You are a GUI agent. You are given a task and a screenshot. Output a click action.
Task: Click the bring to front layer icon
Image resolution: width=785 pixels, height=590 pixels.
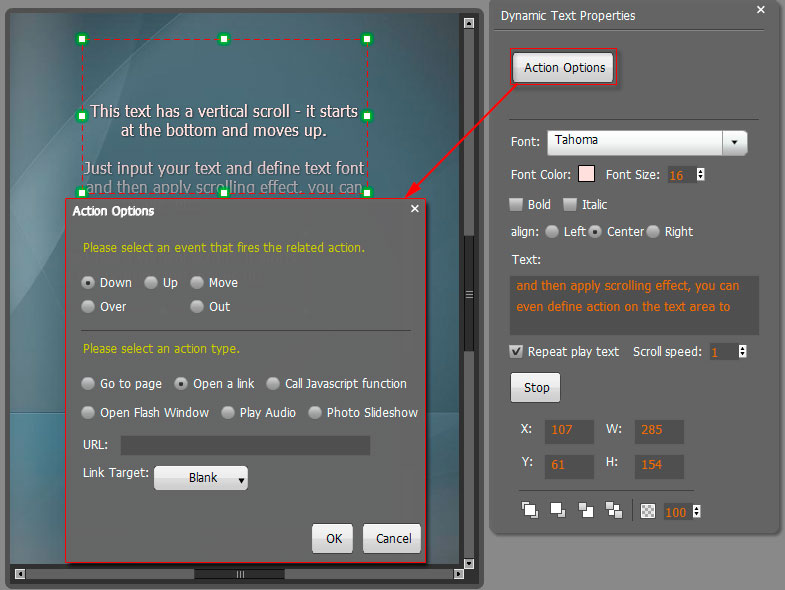(x=530, y=510)
